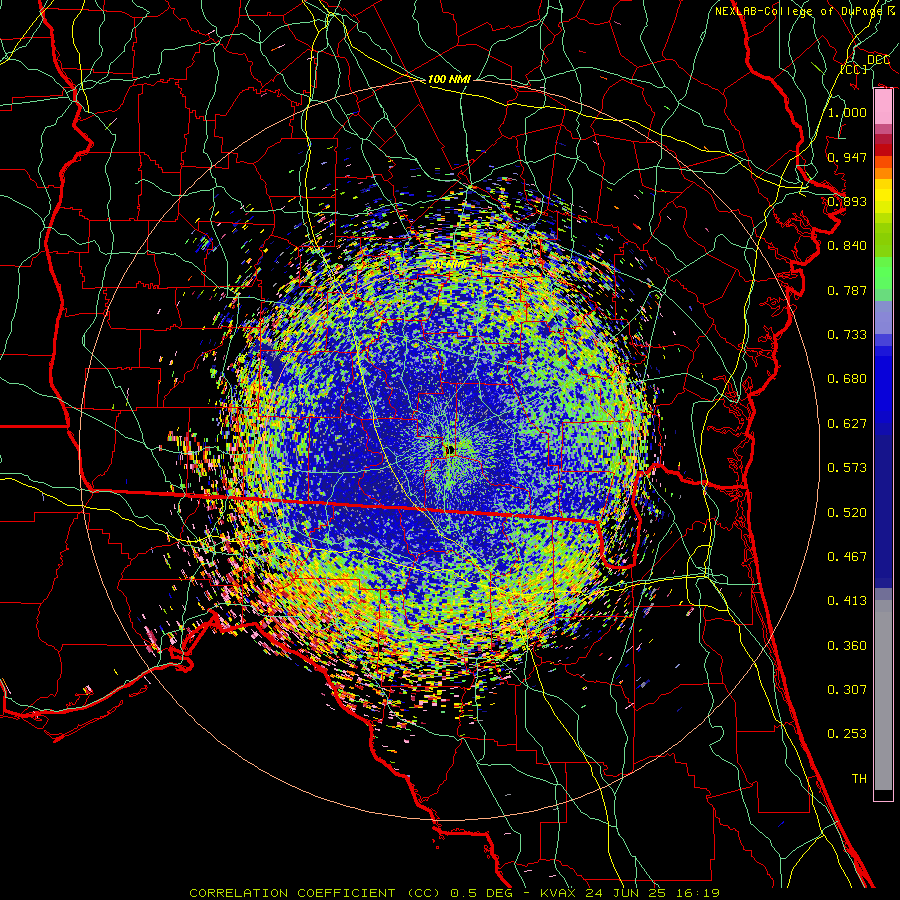The height and width of the screenshot is (900, 900).
Task: Pick the orange swatch on the color scale
Action: (883, 173)
